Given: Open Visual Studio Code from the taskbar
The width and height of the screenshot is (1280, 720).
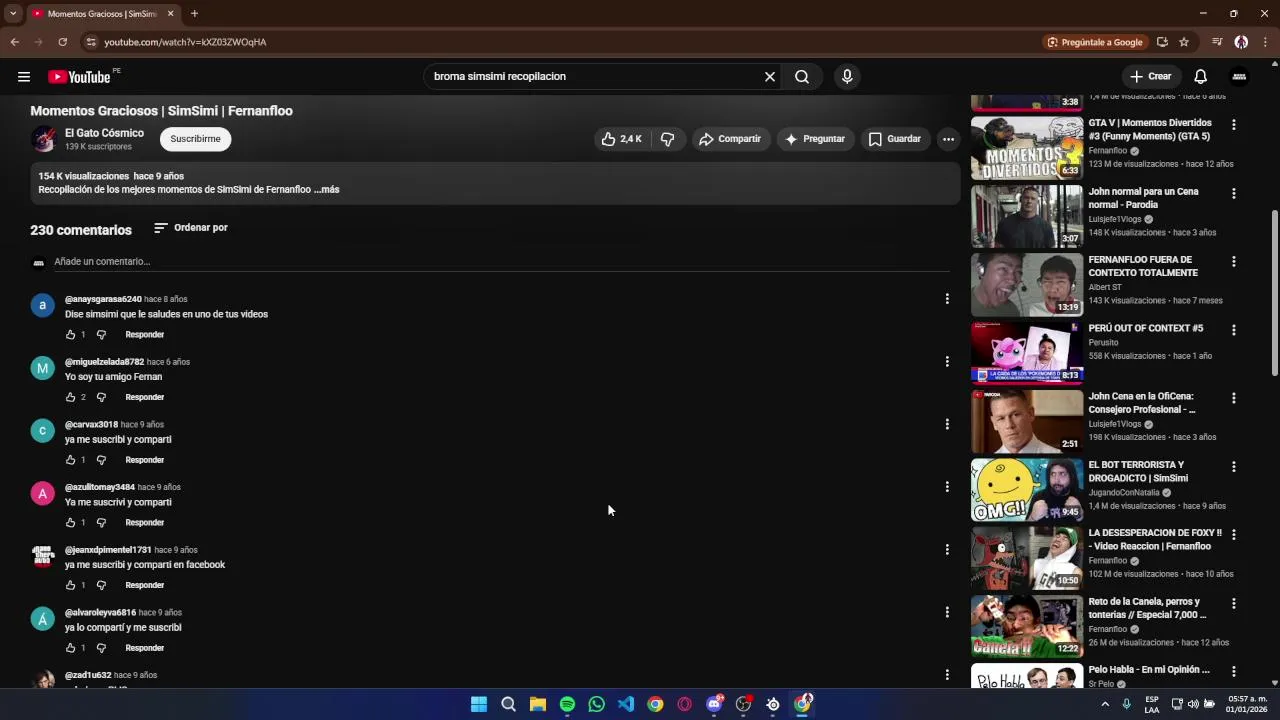Looking at the screenshot, I should point(626,705).
